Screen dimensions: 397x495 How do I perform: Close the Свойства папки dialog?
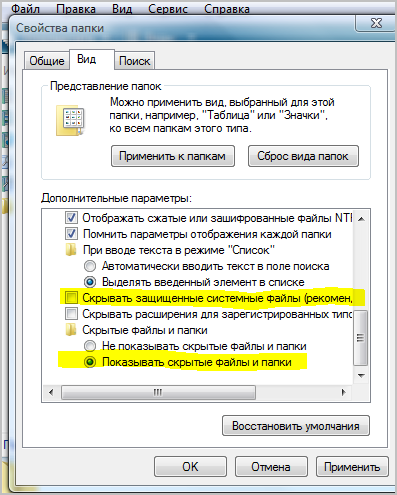click(x=376, y=23)
